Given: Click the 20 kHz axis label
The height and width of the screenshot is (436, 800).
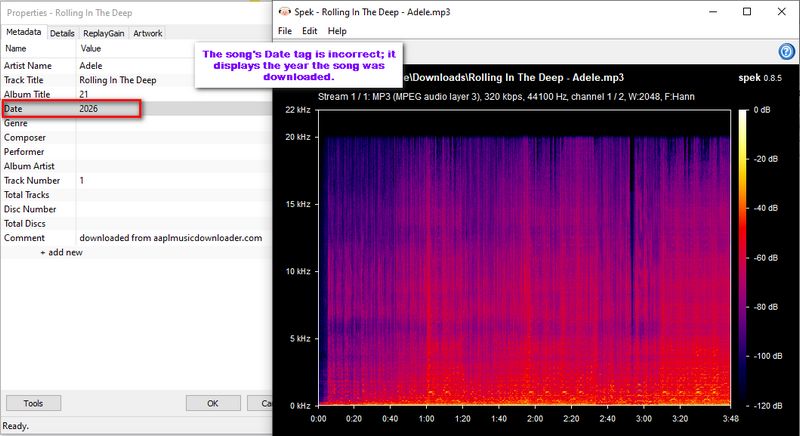Looking at the screenshot, I should tap(297, 137).
